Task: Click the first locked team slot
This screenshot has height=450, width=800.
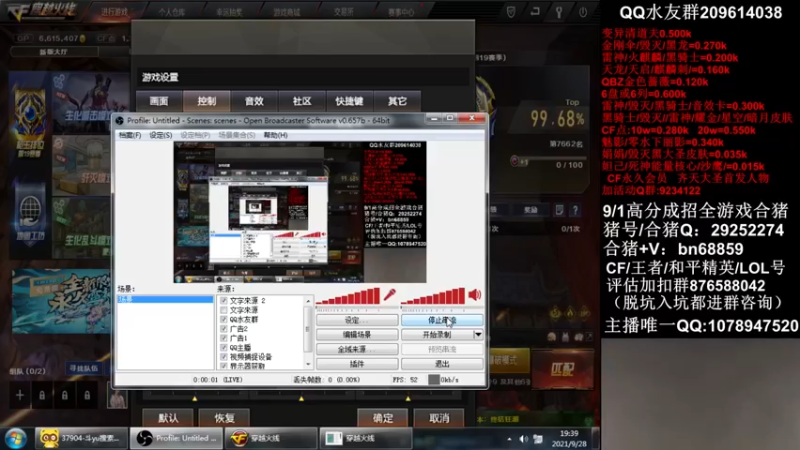Action: (x=42, y=395)
